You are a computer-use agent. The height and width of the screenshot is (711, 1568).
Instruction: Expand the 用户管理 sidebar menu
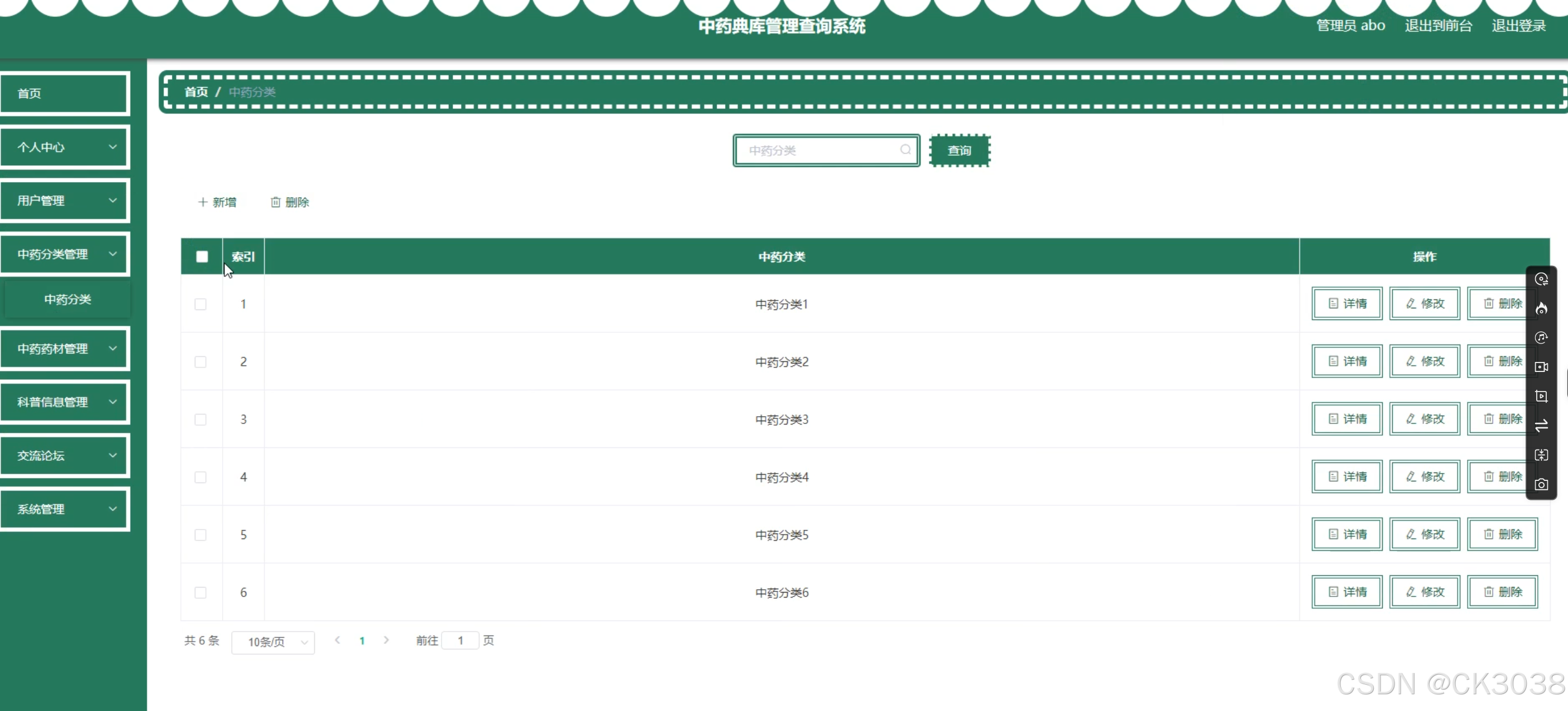[65, 201]
